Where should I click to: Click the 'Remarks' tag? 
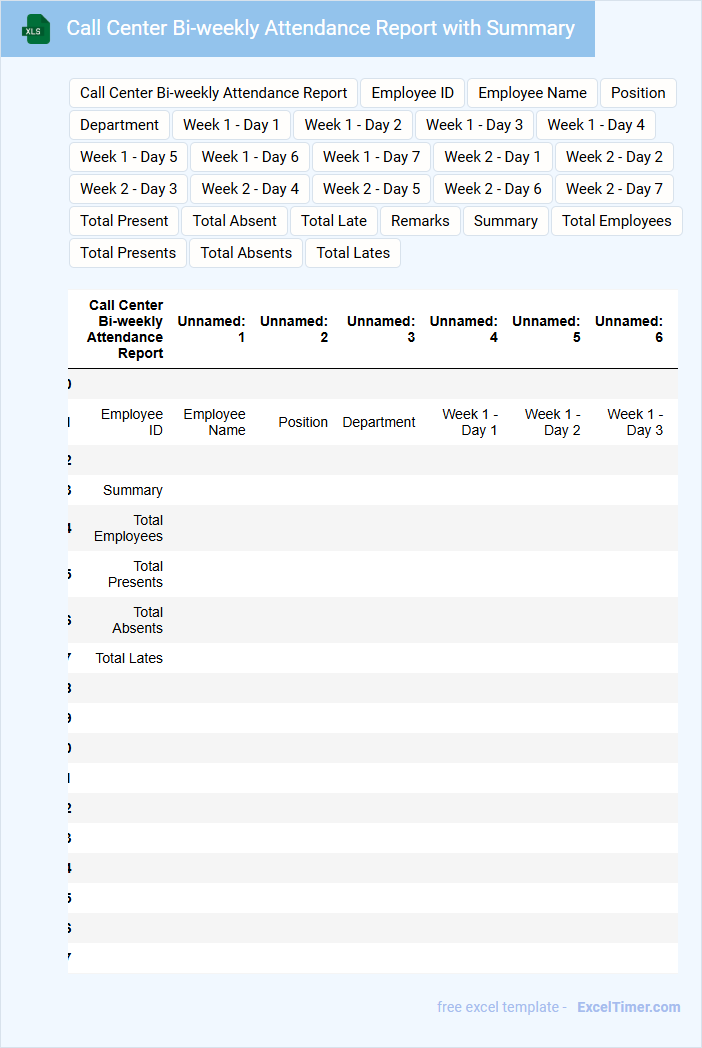420,221
